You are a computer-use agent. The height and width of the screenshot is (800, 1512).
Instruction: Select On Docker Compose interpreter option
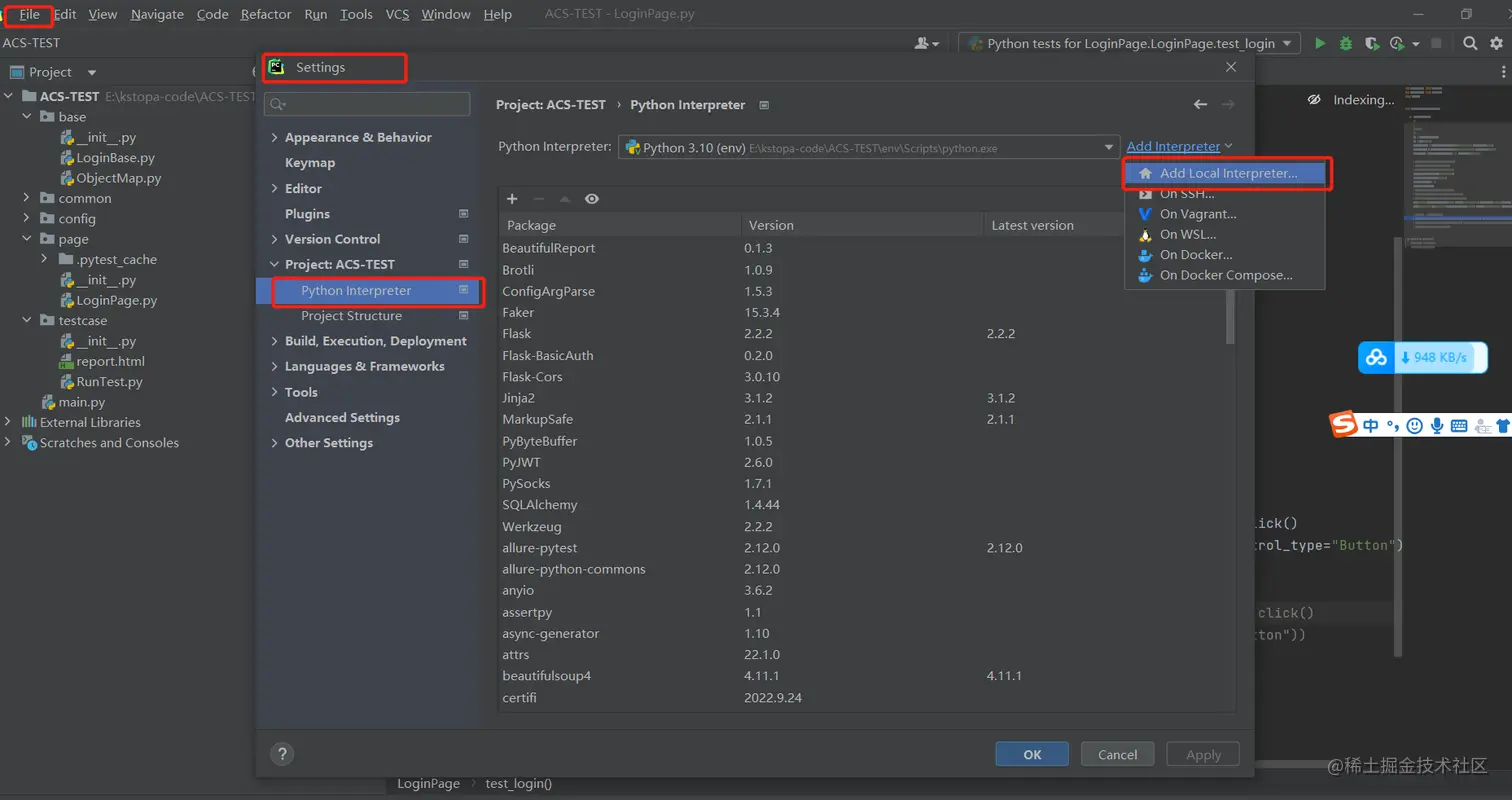click(1225, 275)
